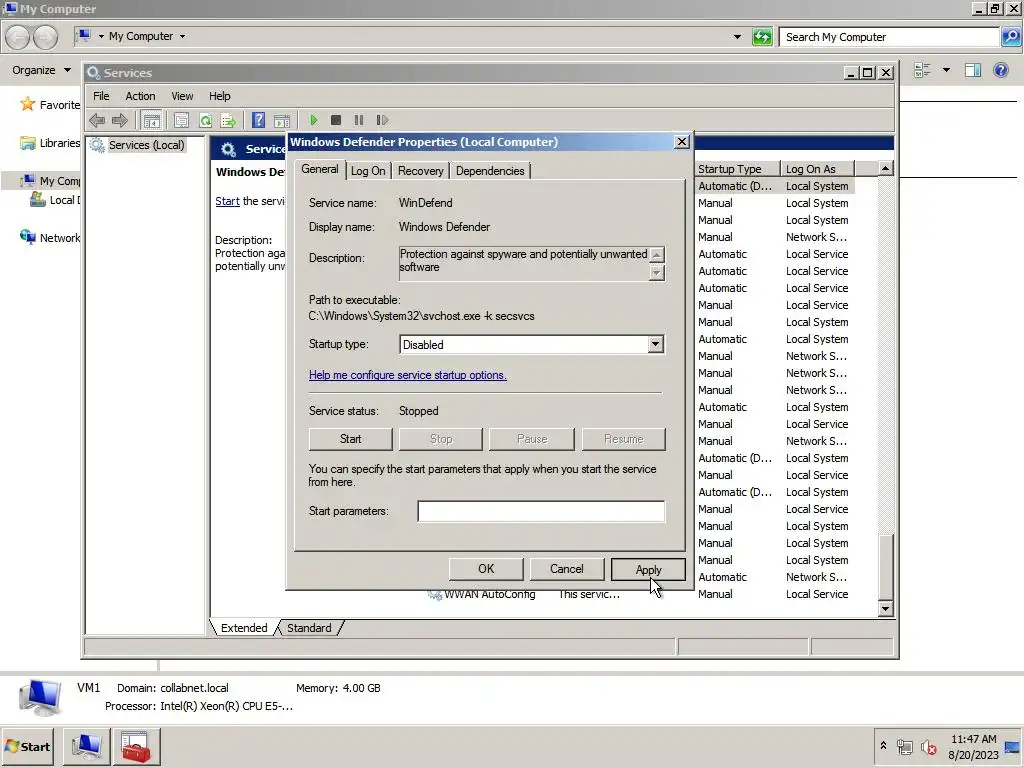Click Cancel in Windows Defender Properties
This screenshot has width=1024, height=768.
point(566,569)
